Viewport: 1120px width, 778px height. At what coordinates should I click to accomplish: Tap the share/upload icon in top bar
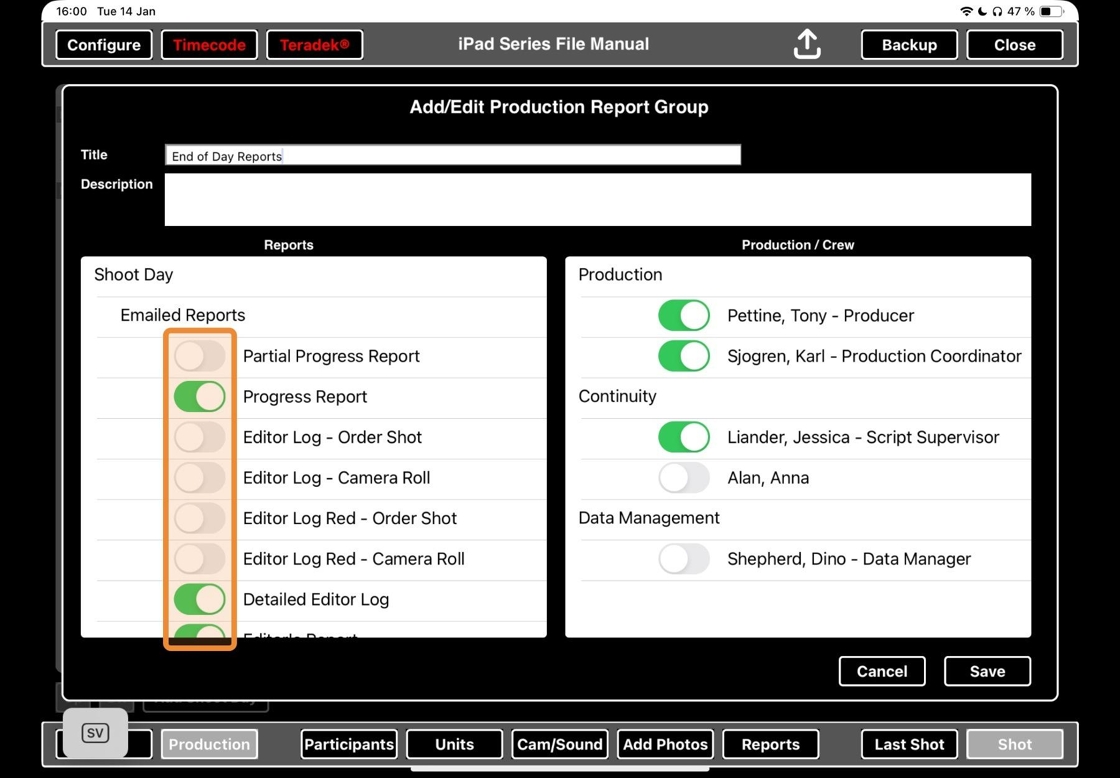tap(806, 44)
